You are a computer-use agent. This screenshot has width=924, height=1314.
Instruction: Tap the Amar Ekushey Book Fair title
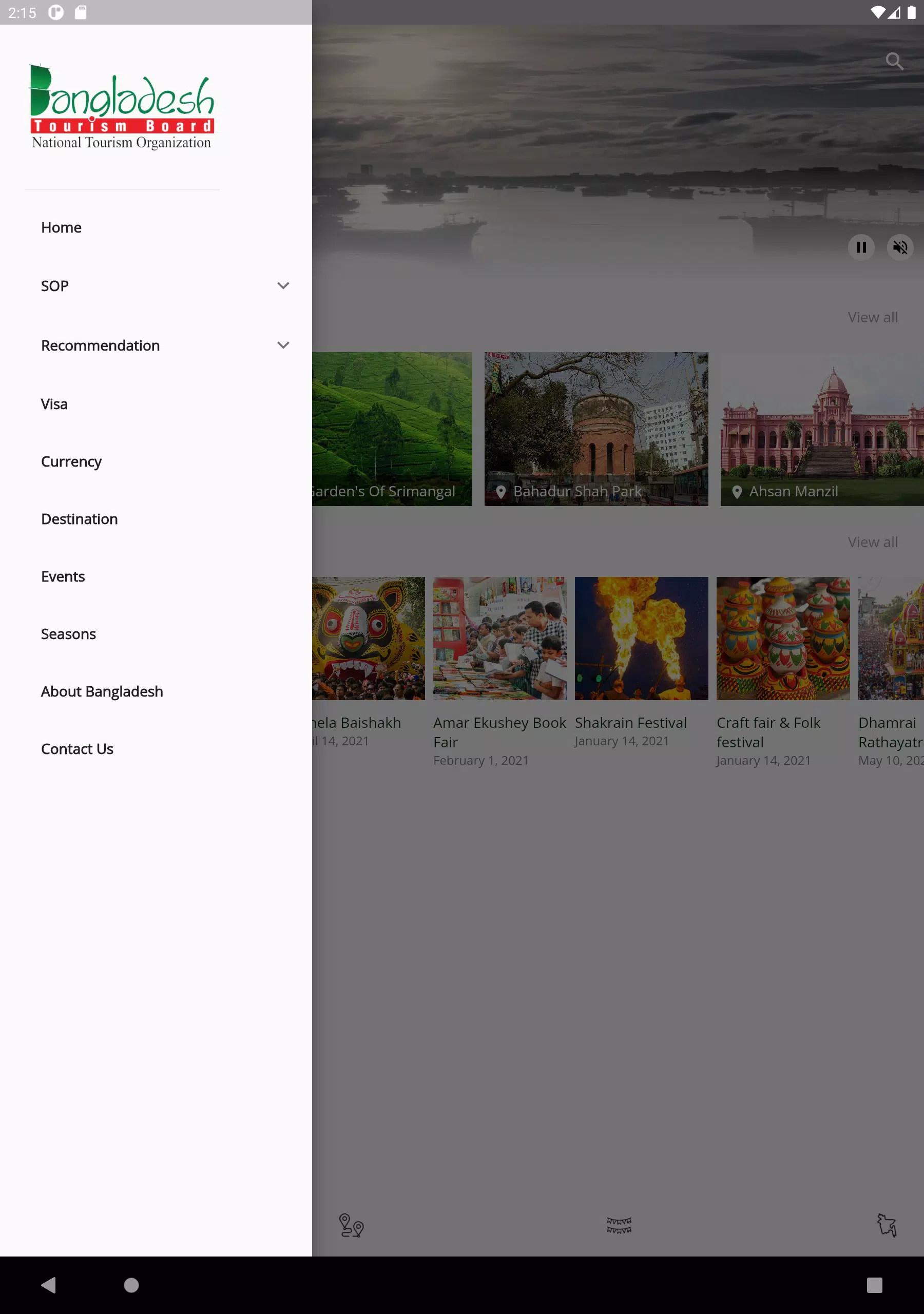[x=500, y=732]
